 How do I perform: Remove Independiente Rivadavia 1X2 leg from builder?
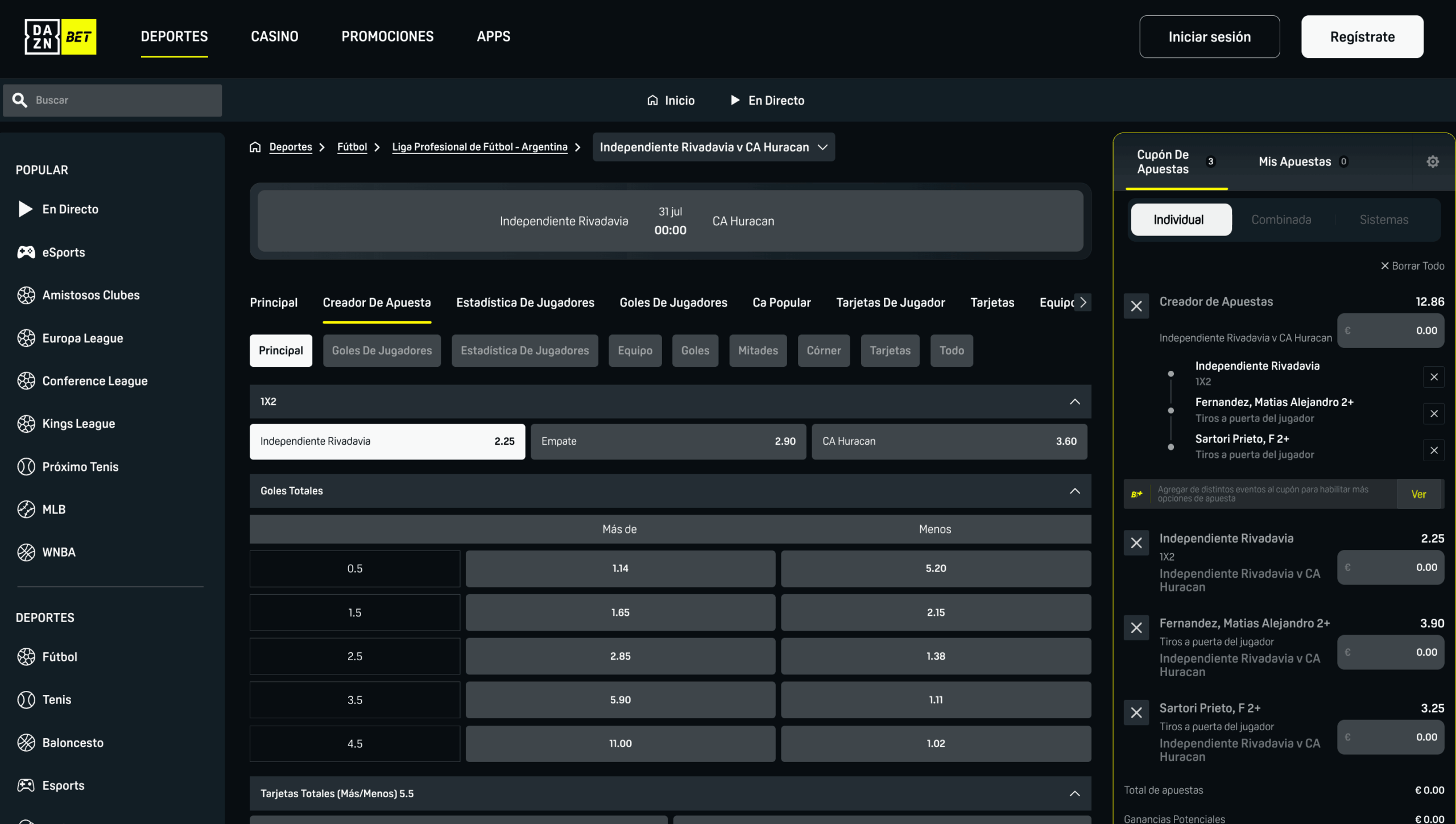pos(1434,377)
